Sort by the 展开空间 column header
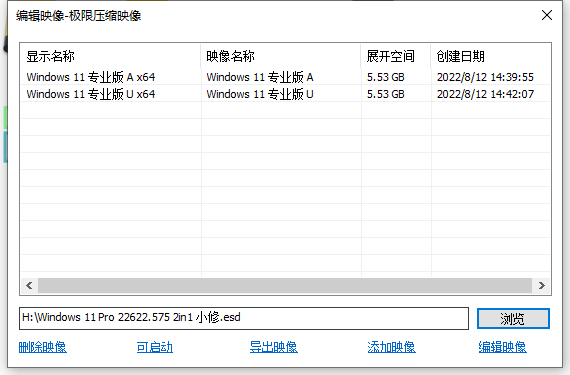Screen dimensions: 570x375 (x=396, y=56)
